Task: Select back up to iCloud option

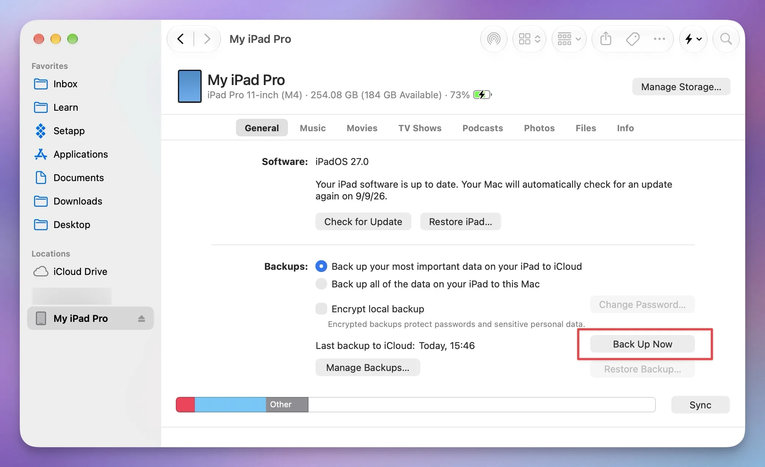Action: click(x=321, y=266)
